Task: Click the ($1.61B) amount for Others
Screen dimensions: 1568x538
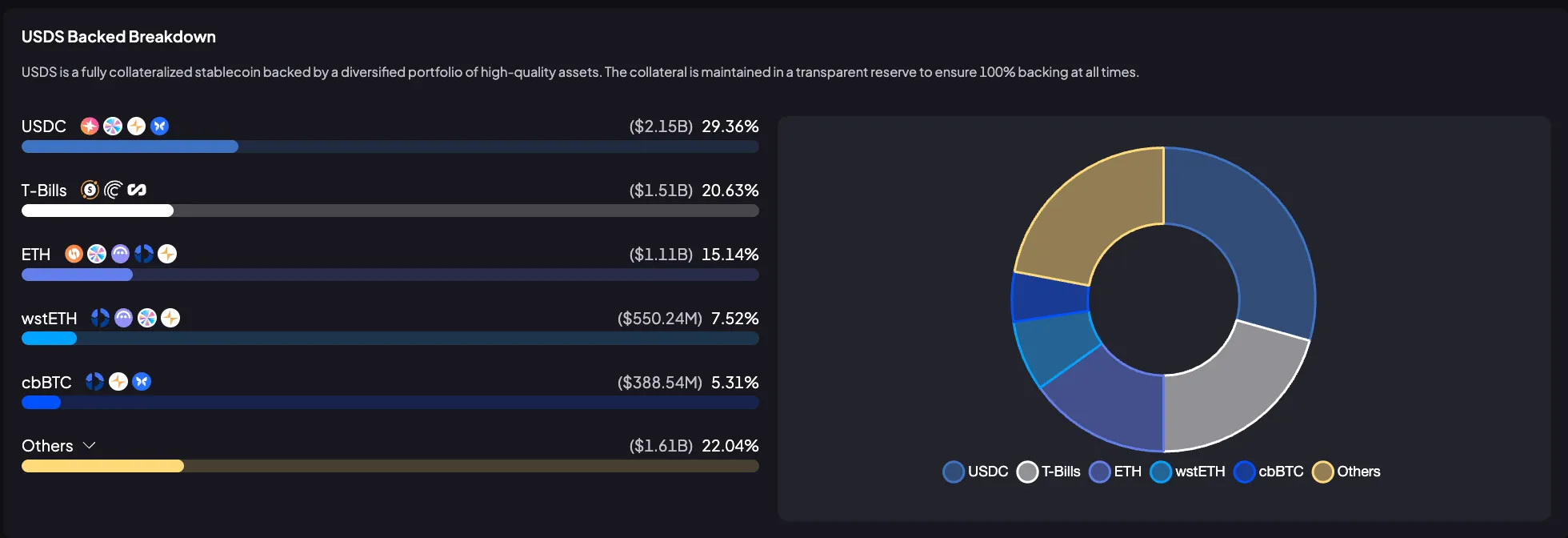Action: coord(661,446)
